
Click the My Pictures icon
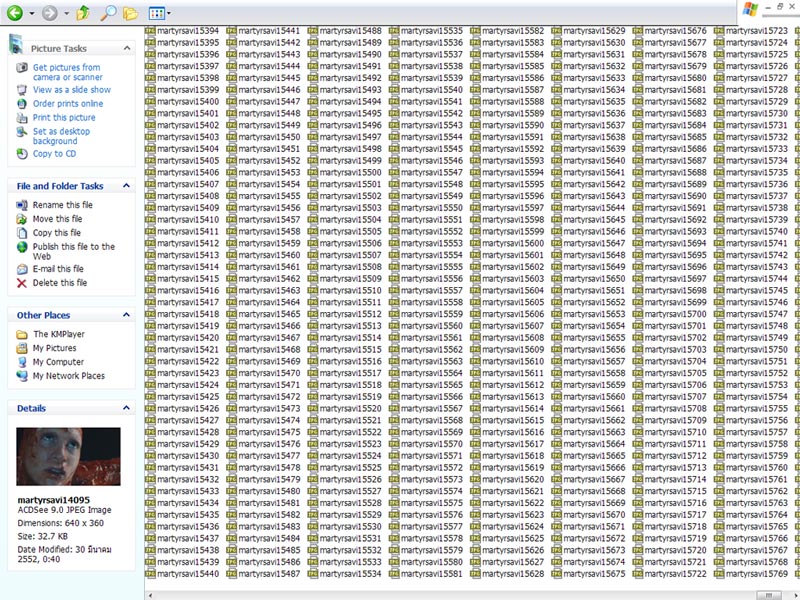[x=22, y=348]
